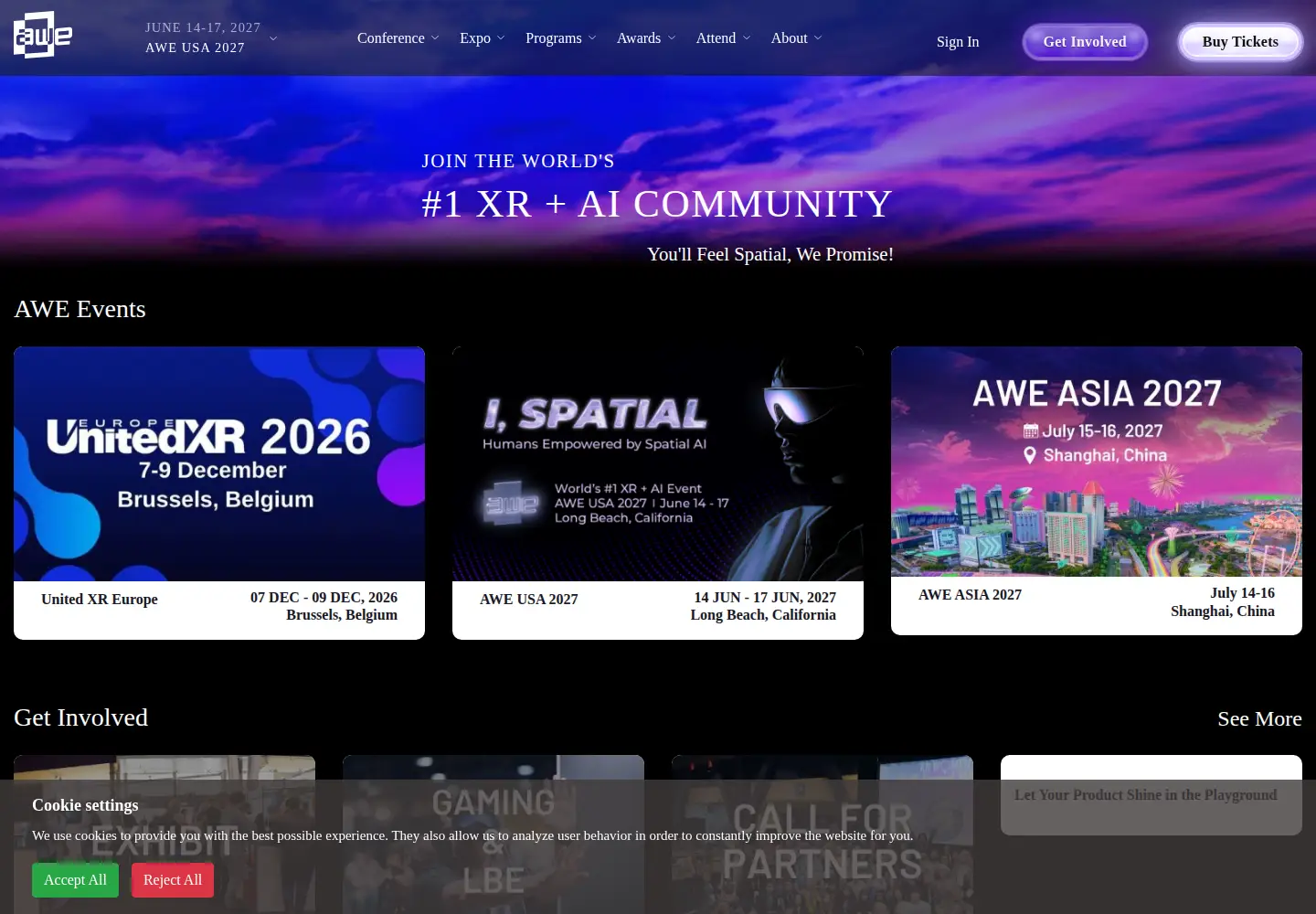This screenshot has height=914, width=1316.
Task: Click the See More link
Action: click(1259, 719)
